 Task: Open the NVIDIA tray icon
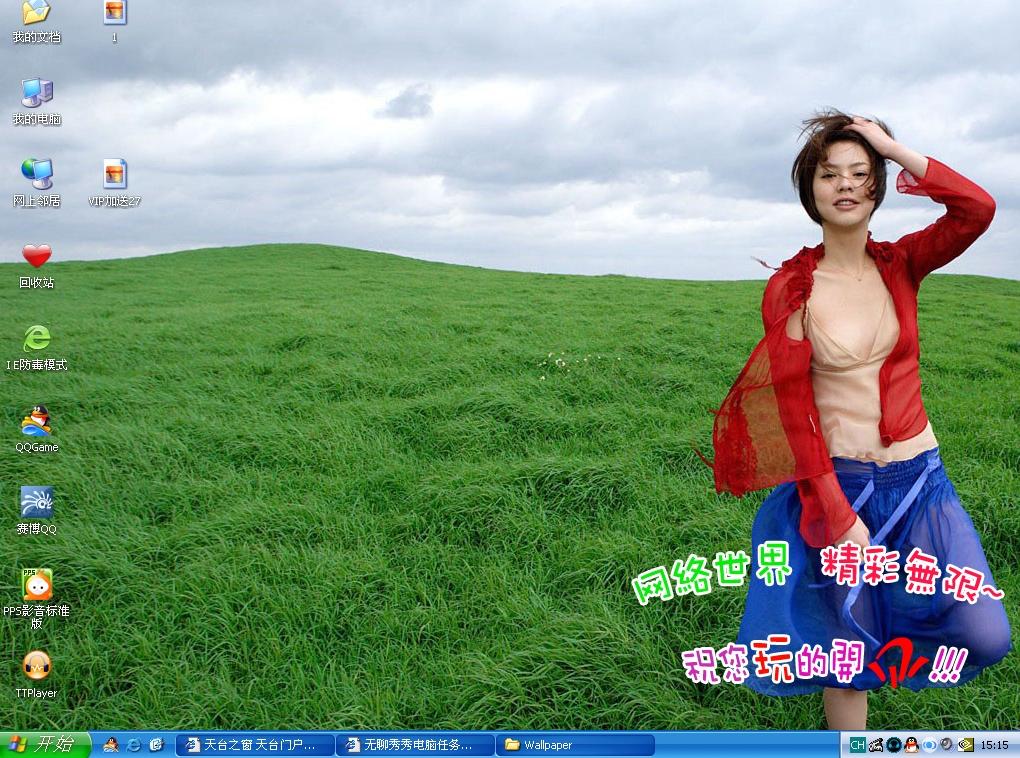click(x=965, y=745)
